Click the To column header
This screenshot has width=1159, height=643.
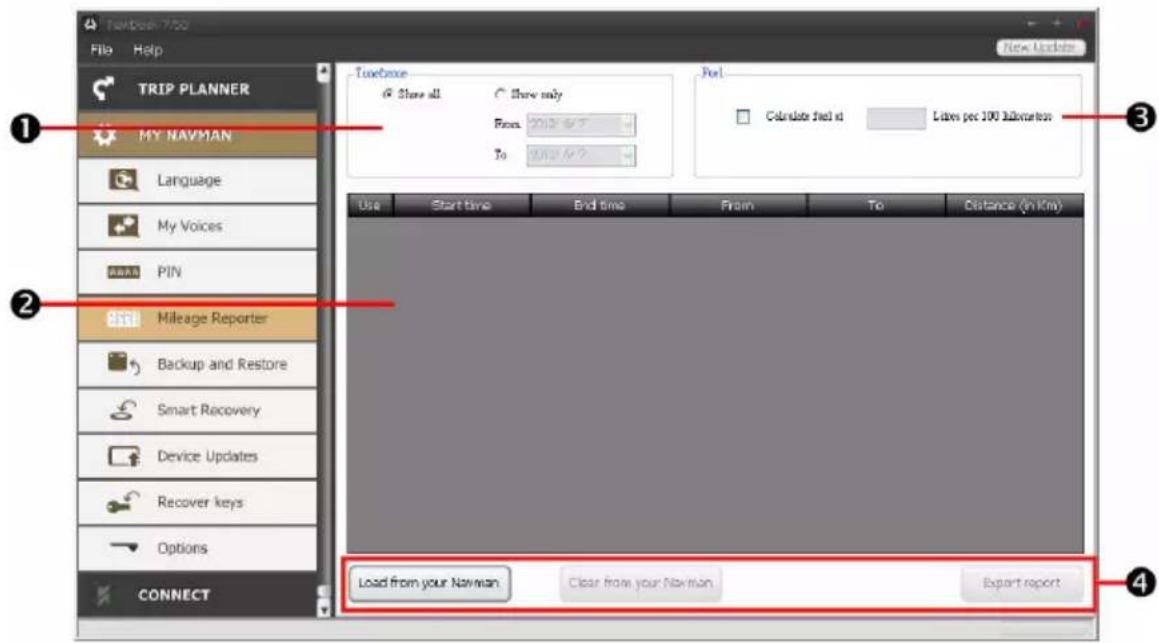[876, 205]
